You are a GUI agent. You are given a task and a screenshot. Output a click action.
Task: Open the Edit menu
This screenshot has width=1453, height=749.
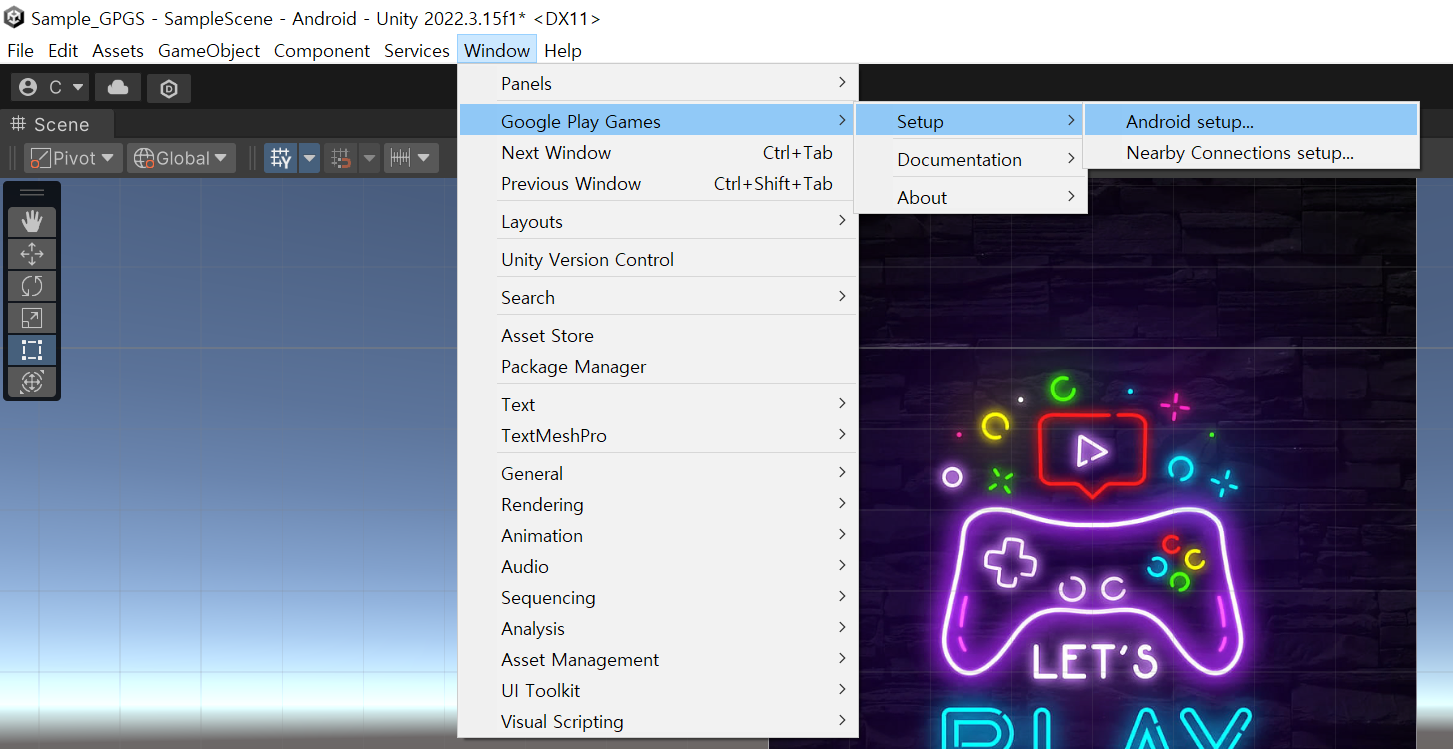[x=63, y=50]
